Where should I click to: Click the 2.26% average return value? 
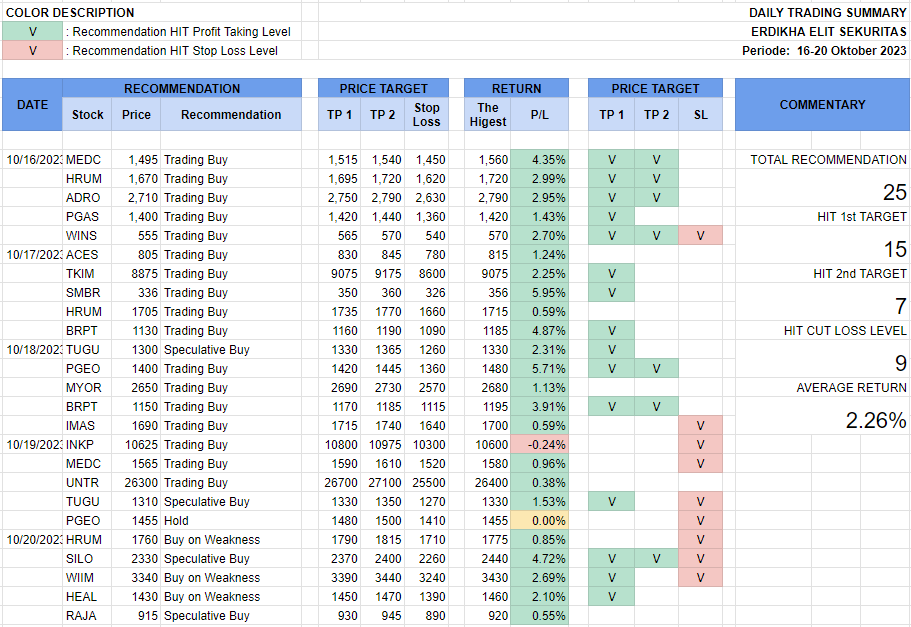(875, 421)
